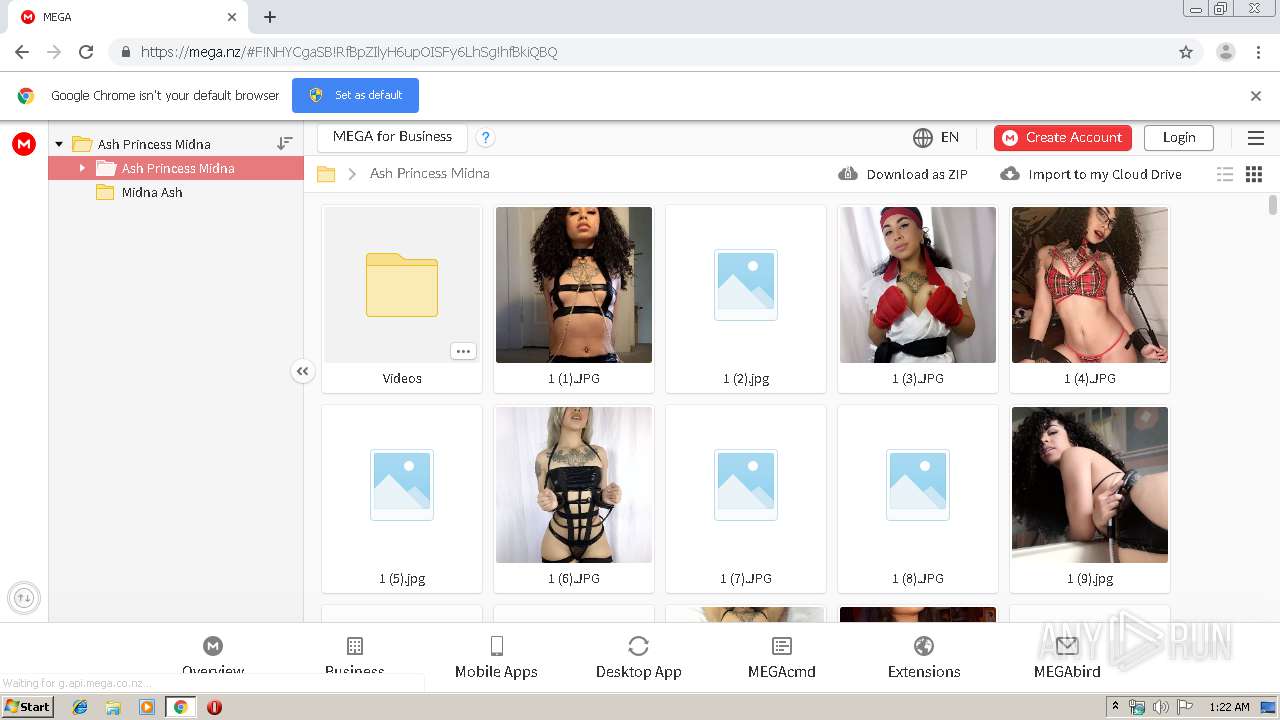Click the Create Account button
Viewport: 1280px width, 720px height.
point(1063,137)
